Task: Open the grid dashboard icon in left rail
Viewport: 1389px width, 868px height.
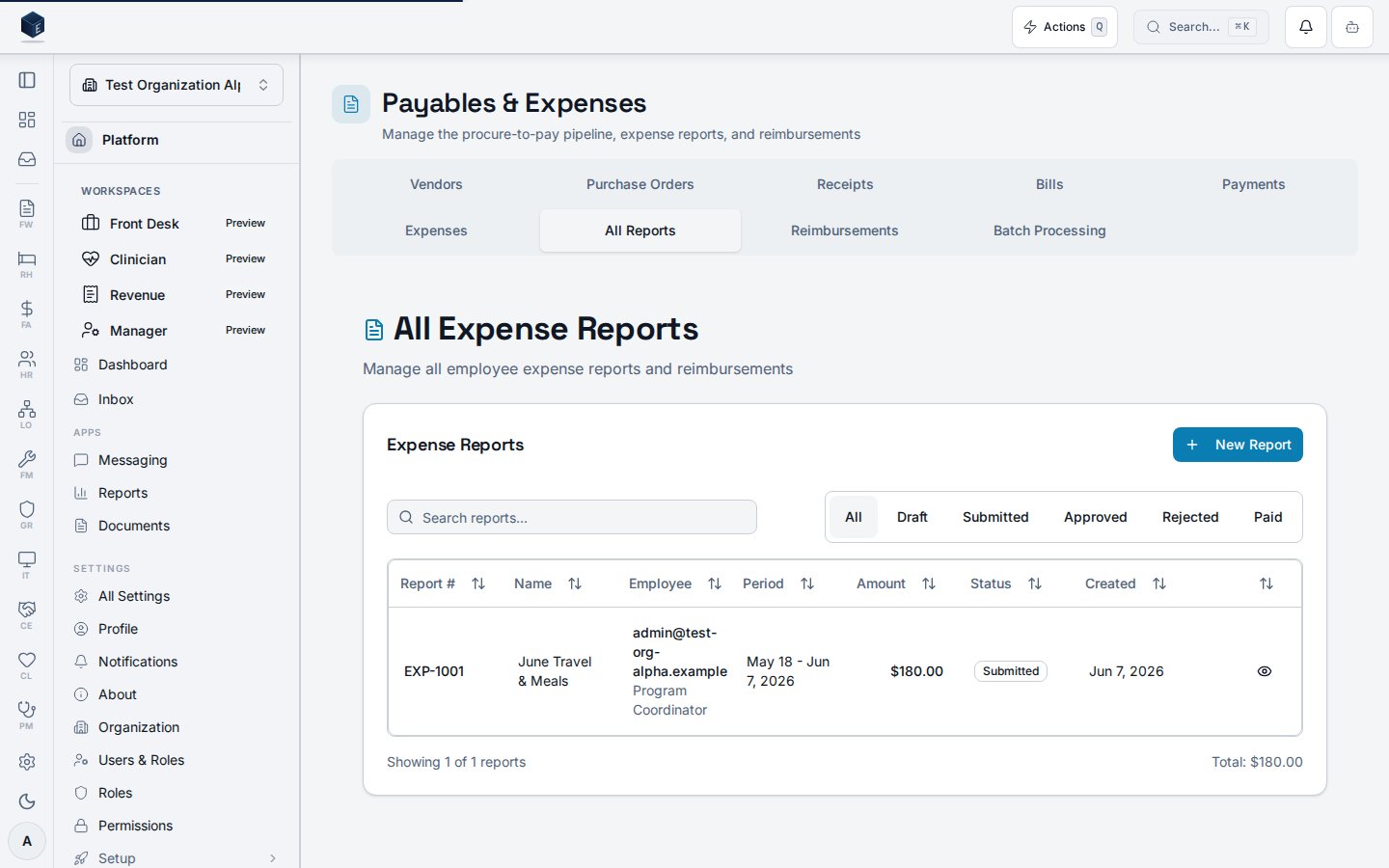Action: [x=27, y=120]
